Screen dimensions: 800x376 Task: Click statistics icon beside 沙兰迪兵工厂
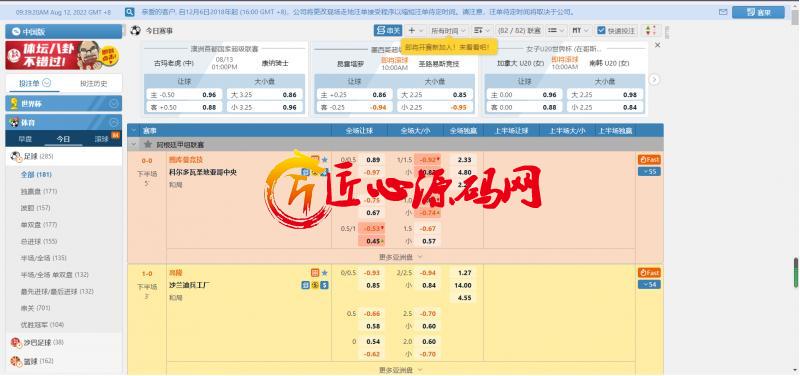(x=305, y=285)
